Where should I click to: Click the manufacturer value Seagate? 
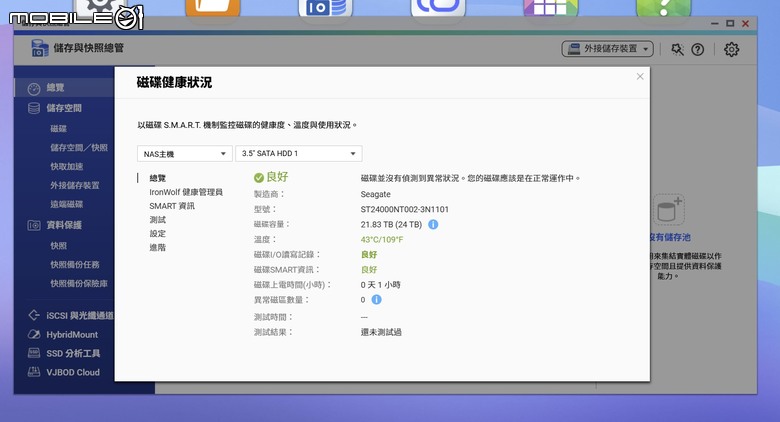(376, 194)
